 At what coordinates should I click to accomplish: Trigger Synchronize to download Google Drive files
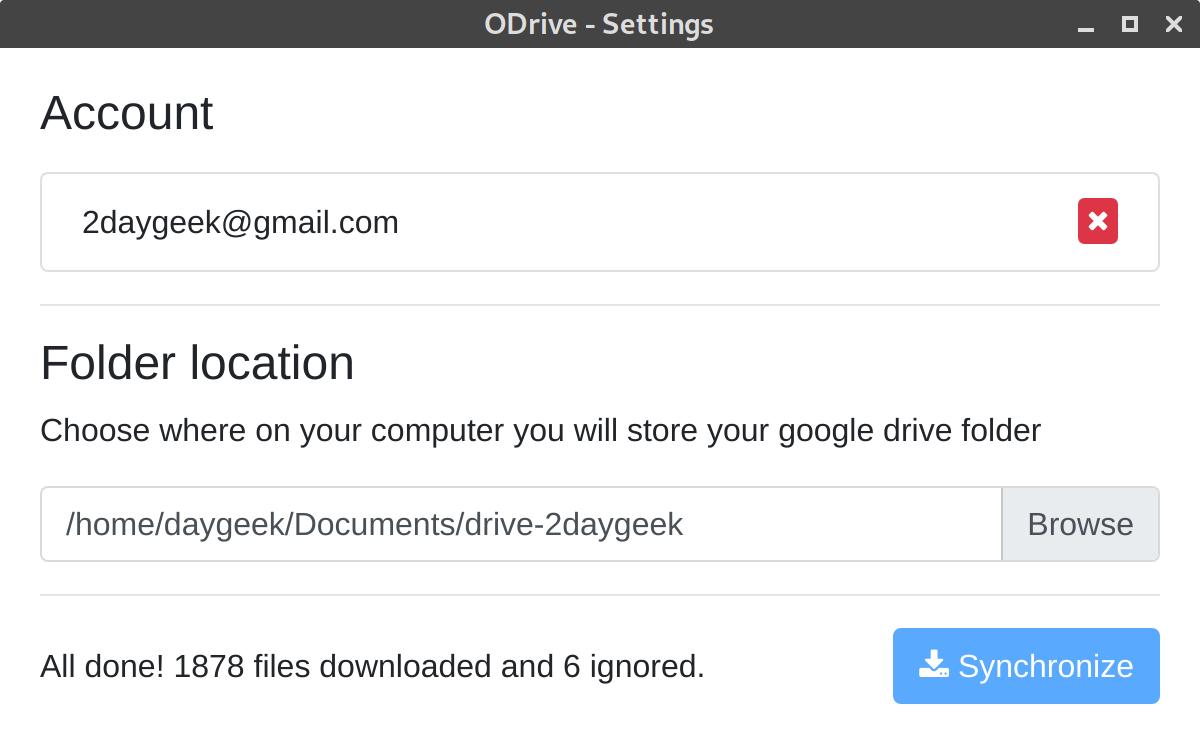point(1026,665)
